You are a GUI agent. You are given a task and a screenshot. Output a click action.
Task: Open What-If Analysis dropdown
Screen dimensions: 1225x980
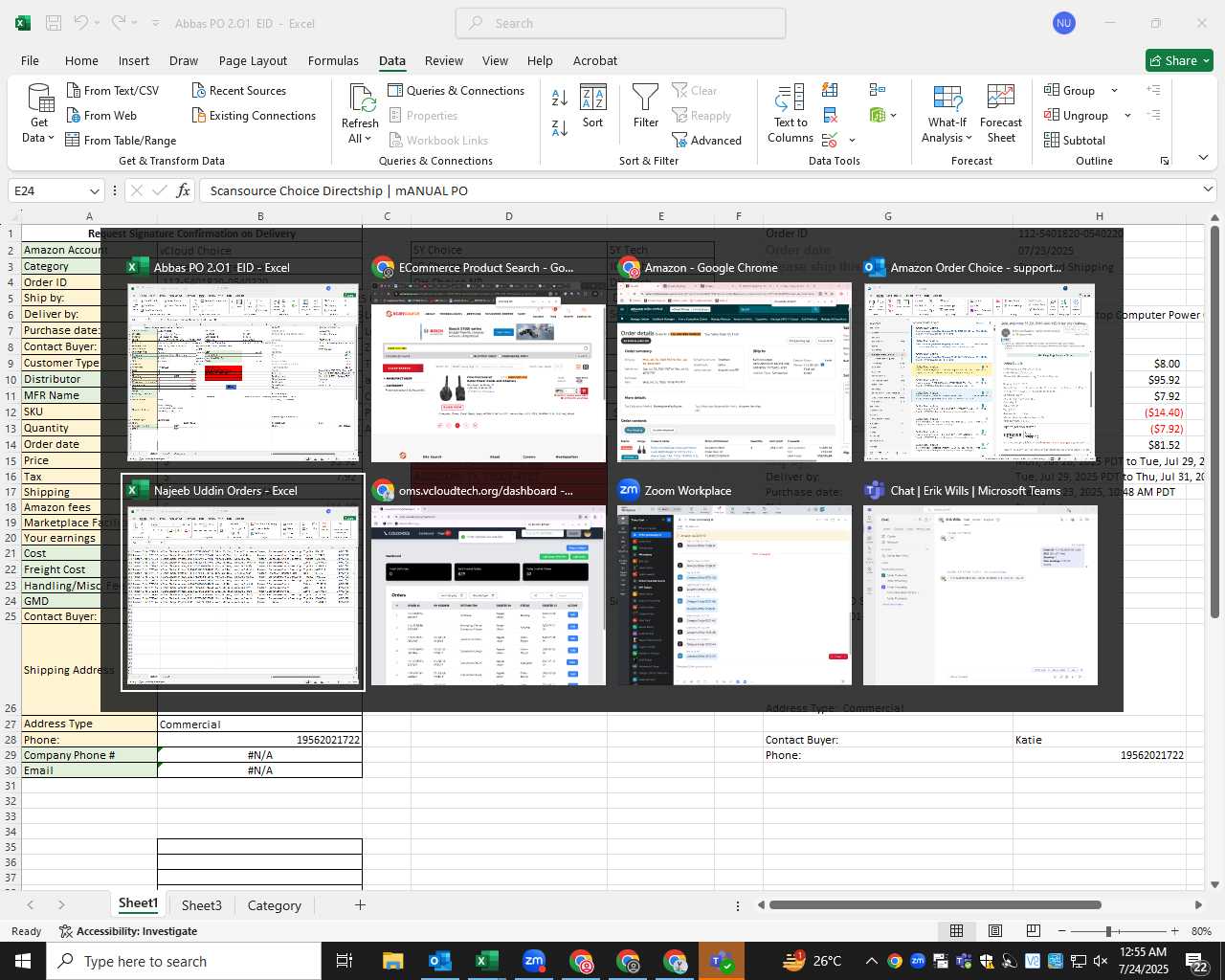click(x=947, y=114)
